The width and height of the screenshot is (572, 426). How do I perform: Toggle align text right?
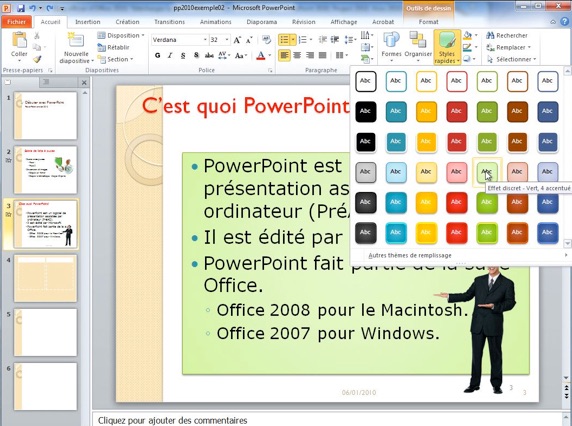click(310, 55)
